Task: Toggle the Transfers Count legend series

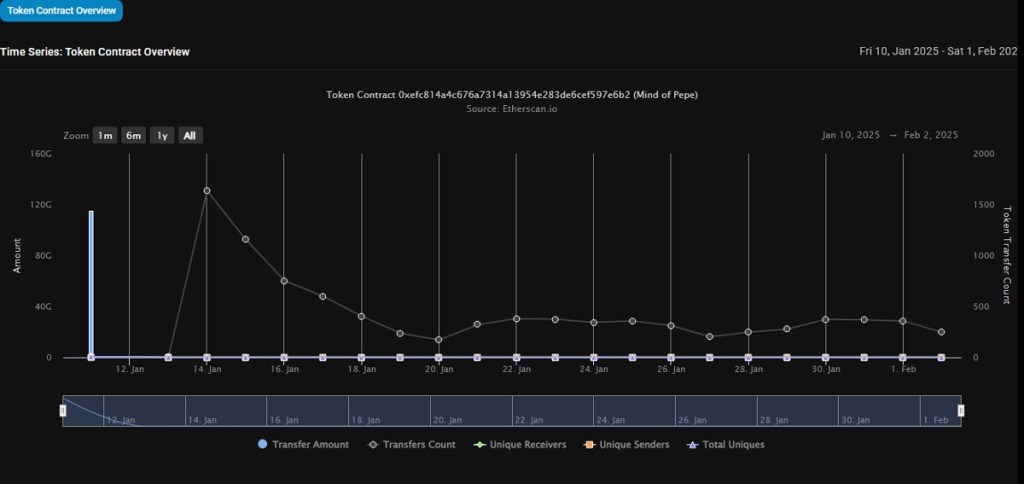Action: pyautogui.click(x=411, y=444)
